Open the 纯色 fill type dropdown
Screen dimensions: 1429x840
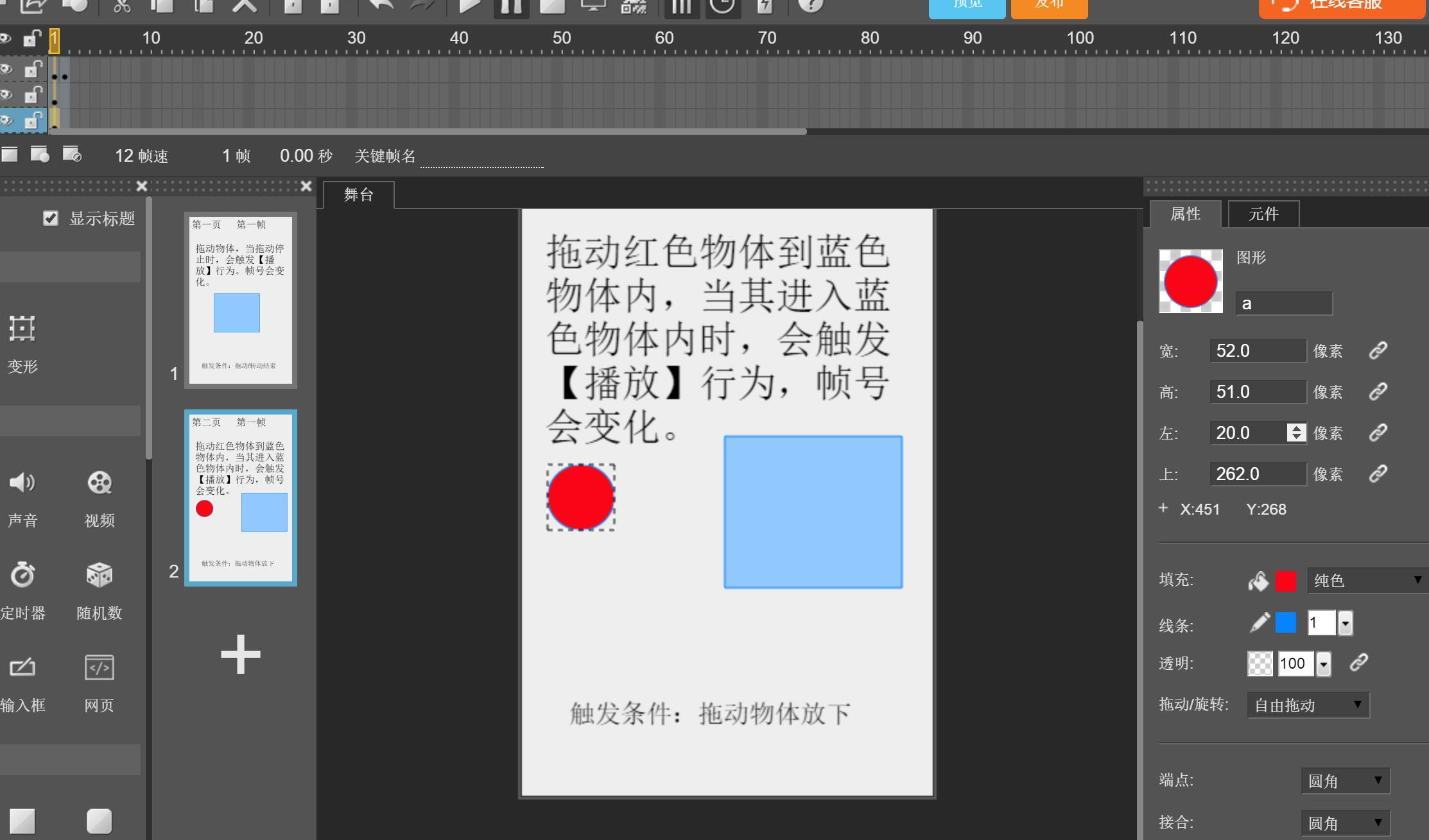pos(1367,581)
